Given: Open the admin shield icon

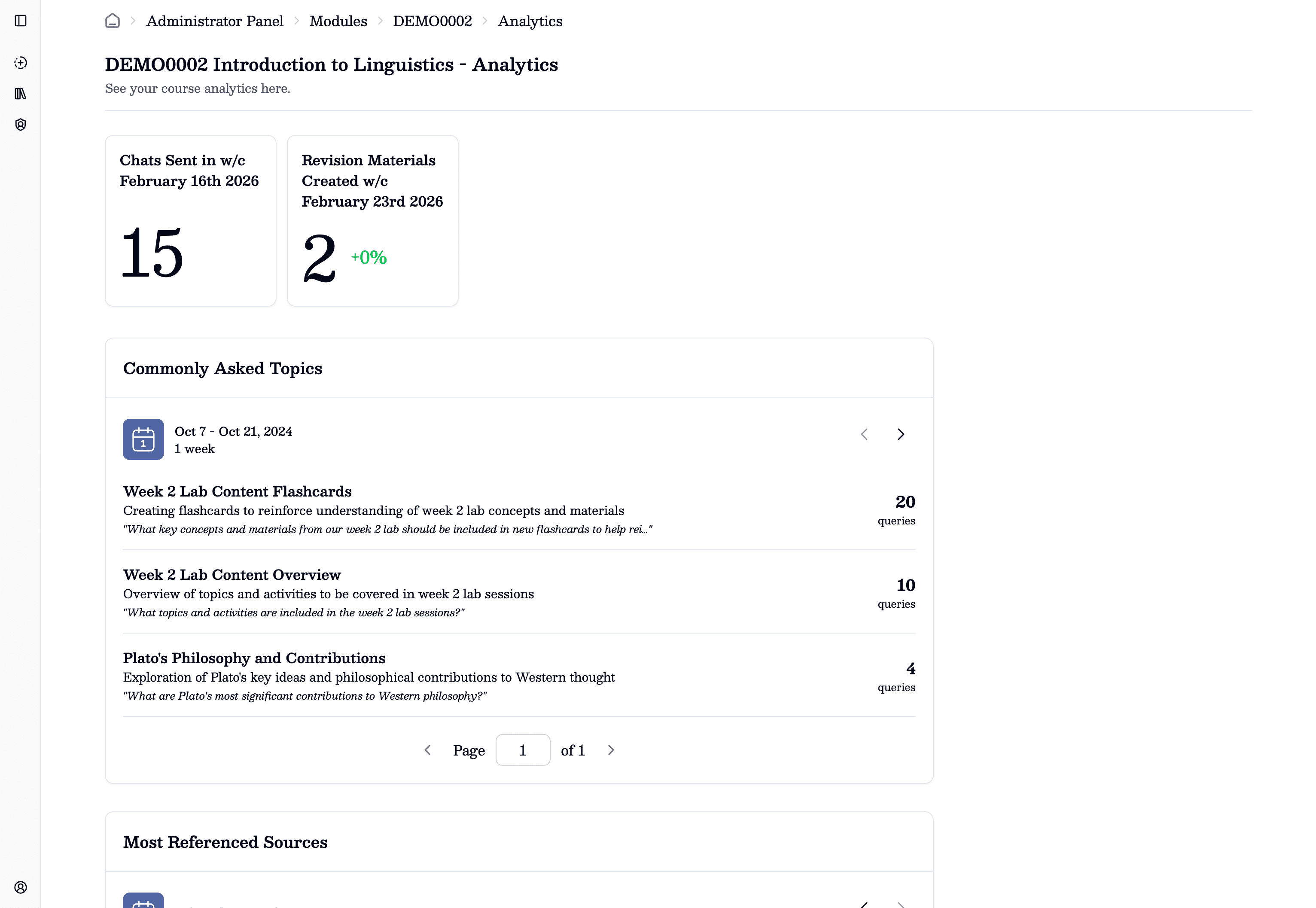Looking at the screenshot, I should 21,125.
